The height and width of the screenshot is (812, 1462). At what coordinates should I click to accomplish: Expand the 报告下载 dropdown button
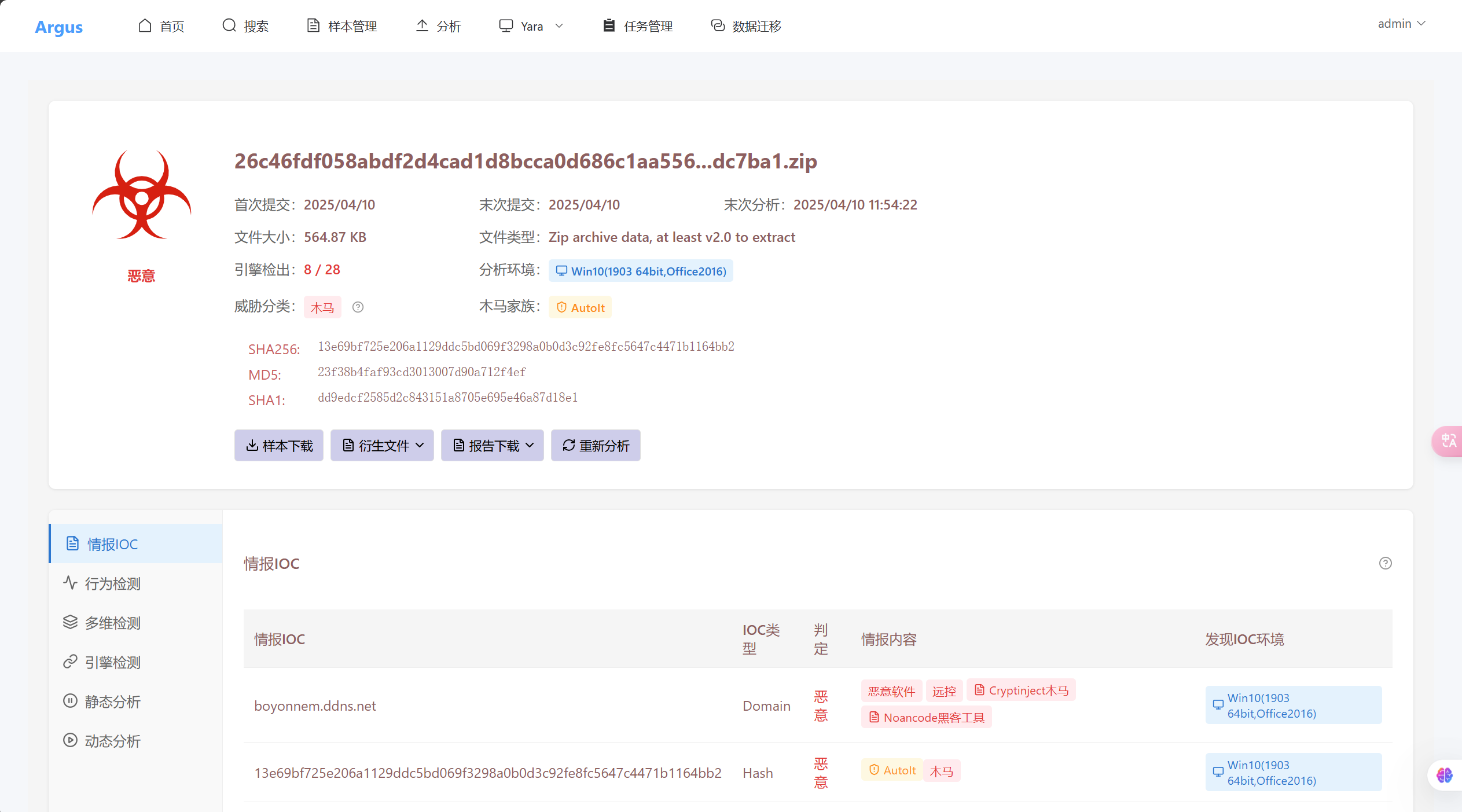click(492, 445)
